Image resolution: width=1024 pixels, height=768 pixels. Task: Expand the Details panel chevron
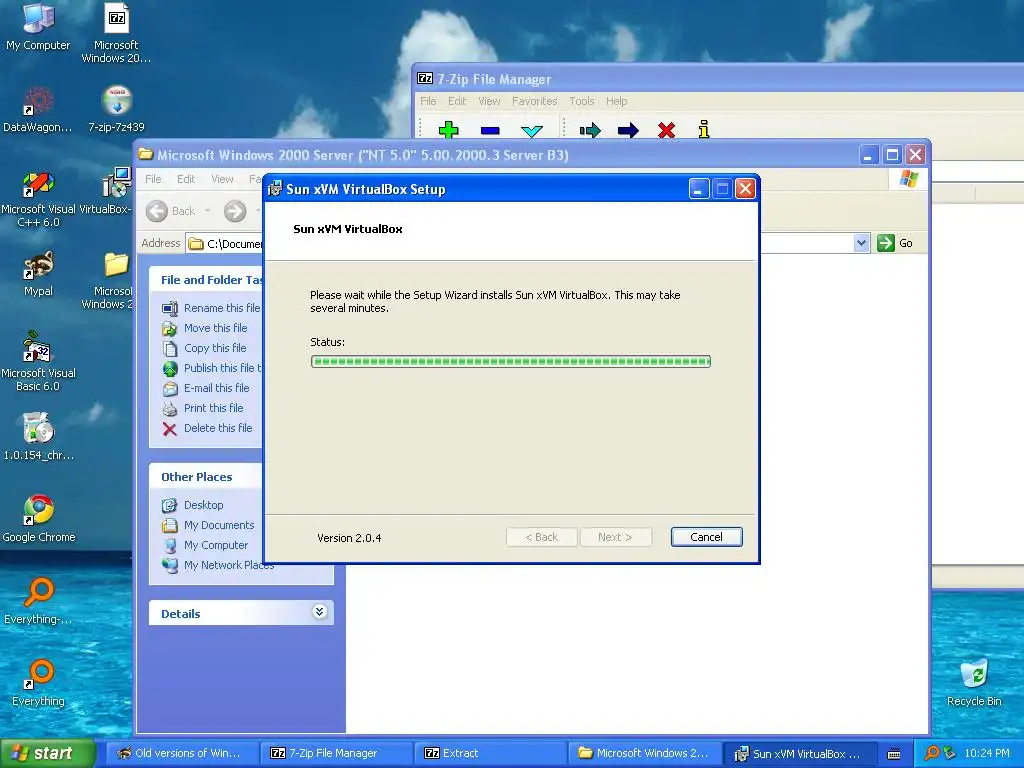(x=319, y=612)
